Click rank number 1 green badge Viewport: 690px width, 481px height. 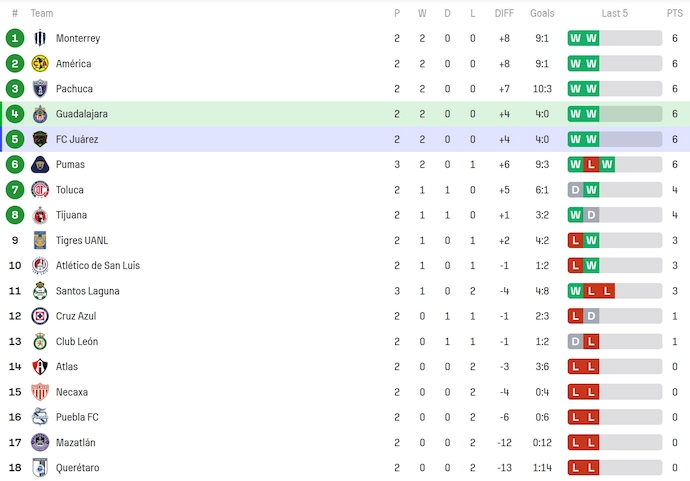(14, 38)
